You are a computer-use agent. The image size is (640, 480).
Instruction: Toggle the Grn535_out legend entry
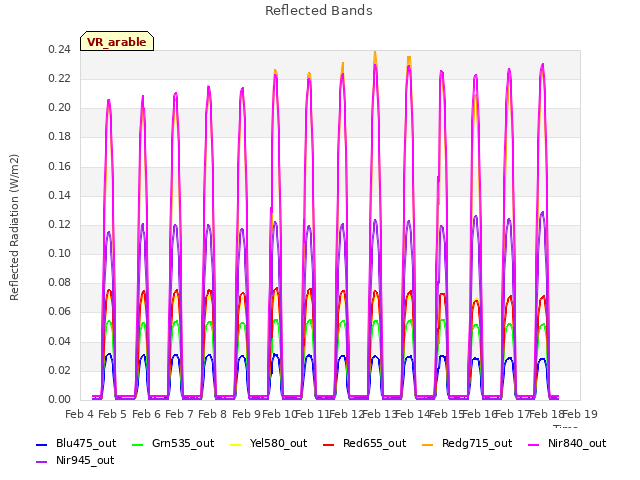[173, 443]
